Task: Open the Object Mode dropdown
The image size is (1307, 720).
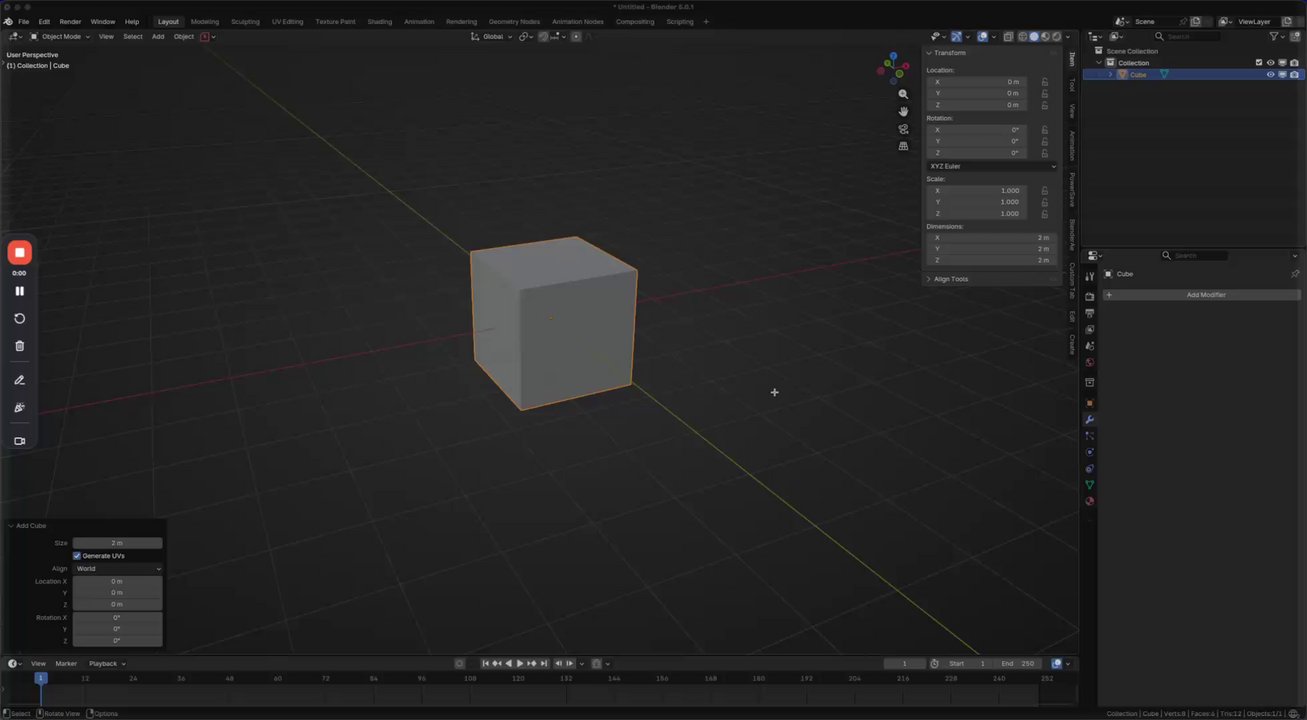Action: [60, 37]
